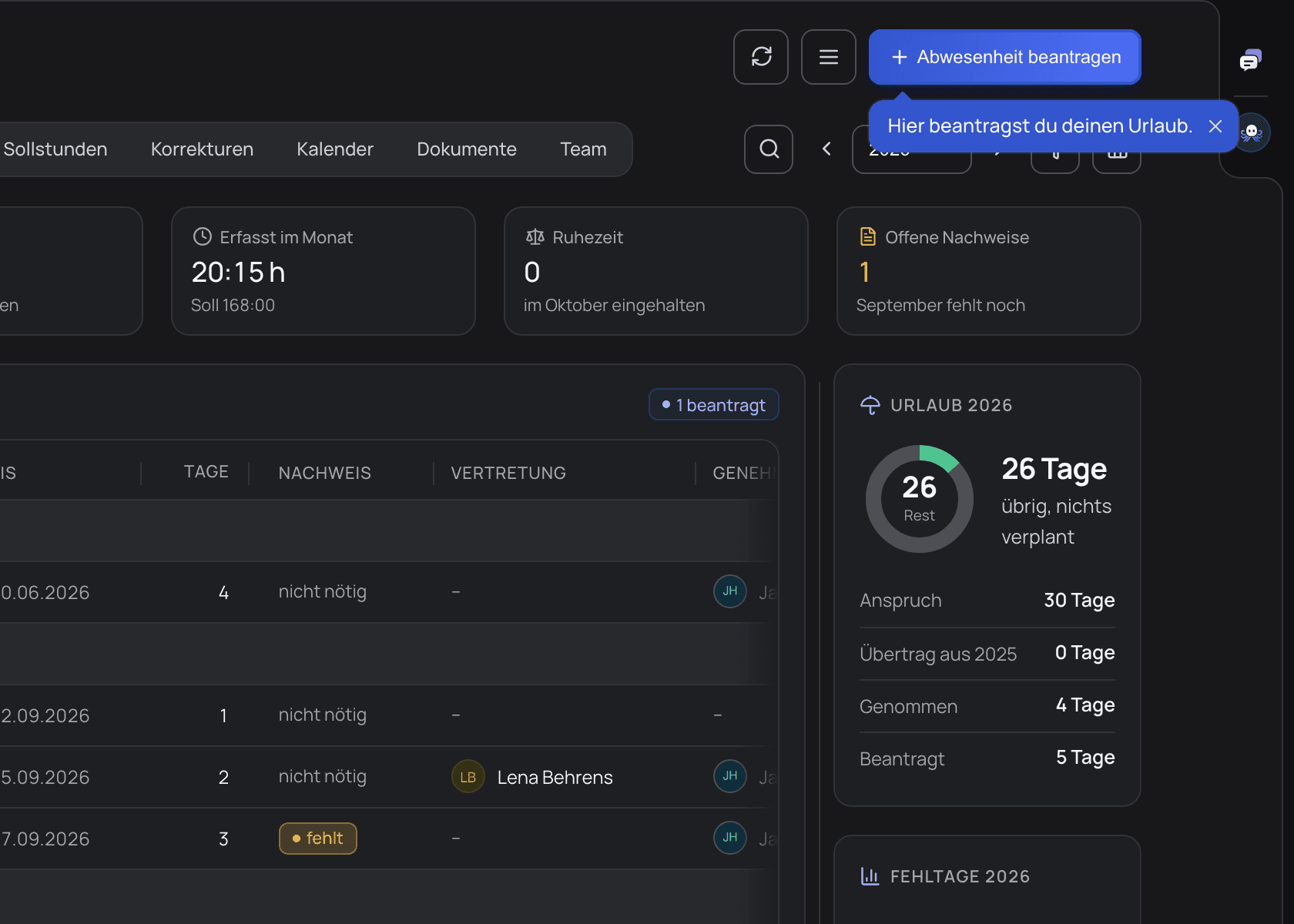Click the clock icon in Erfasst im Monat
The height and width of the screenshot is (924, 1294).
[202, 237]
